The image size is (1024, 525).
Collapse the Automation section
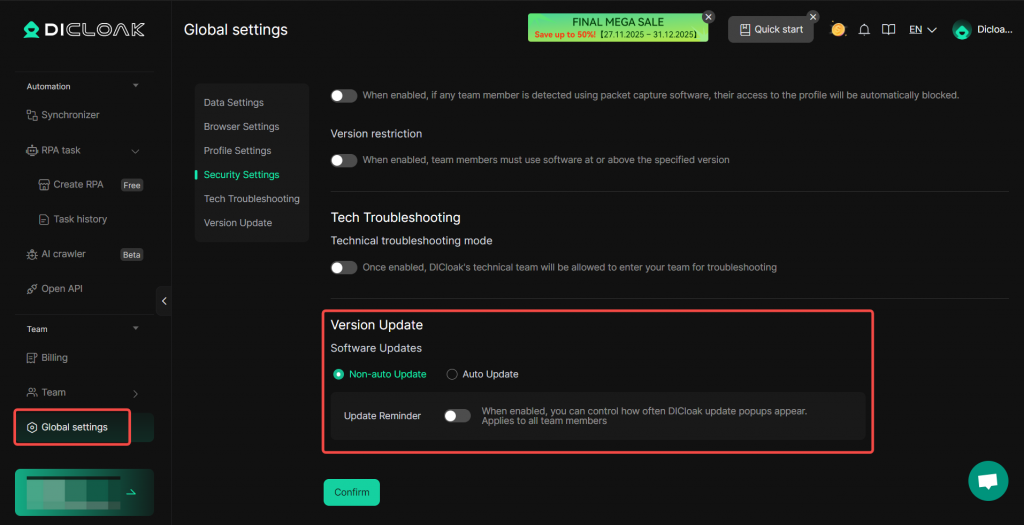click(x=135, y=86)
